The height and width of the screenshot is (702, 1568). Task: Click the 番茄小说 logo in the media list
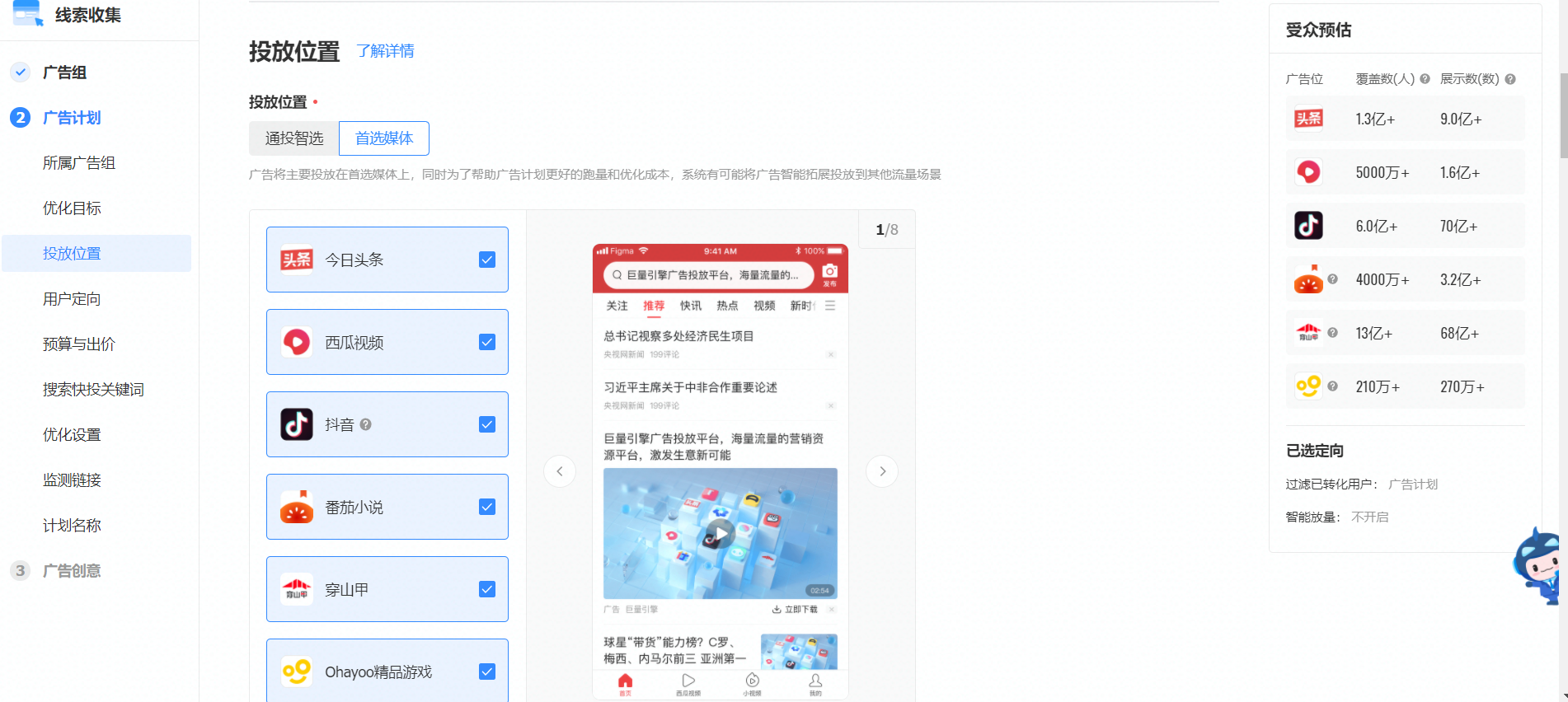pyautogui.click(x=297, y=507)
